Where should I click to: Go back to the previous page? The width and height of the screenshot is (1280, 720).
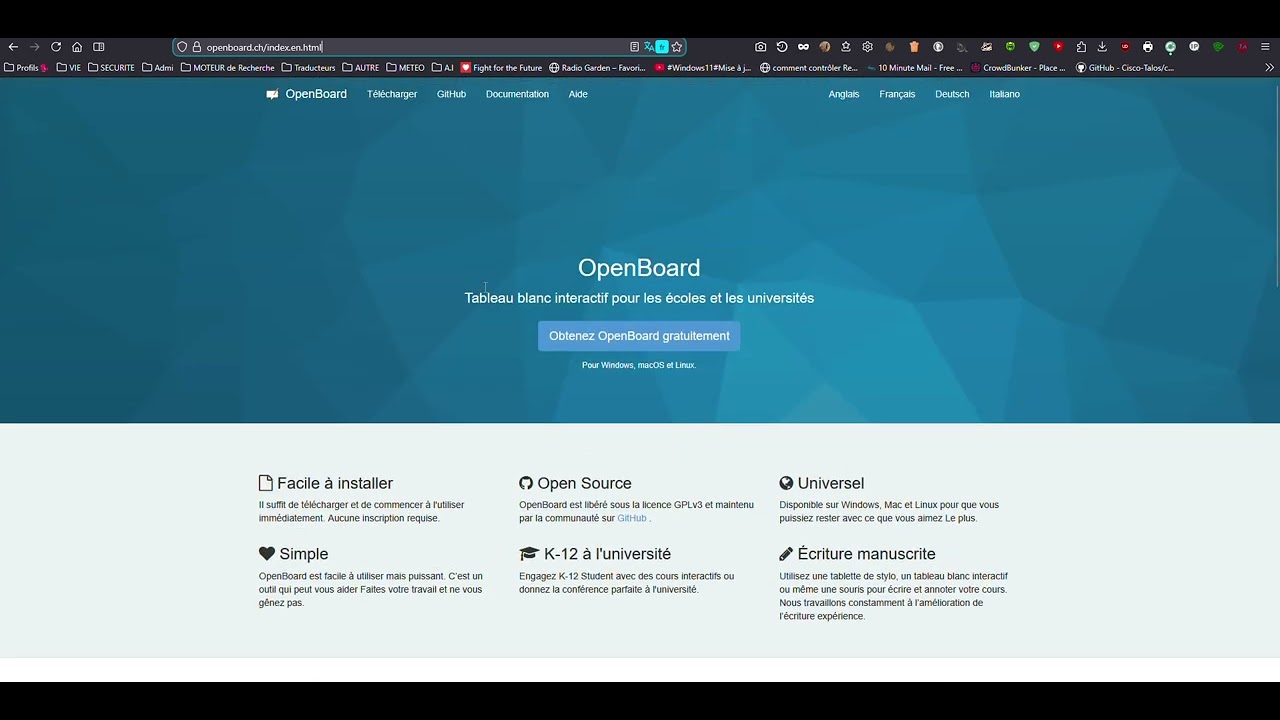[x=13, y=47]
